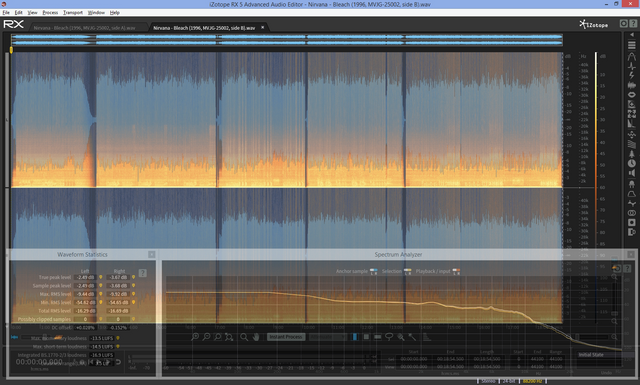Collapse the module sidebar with the arrow

pyautogui.click(x=632, y=35)
